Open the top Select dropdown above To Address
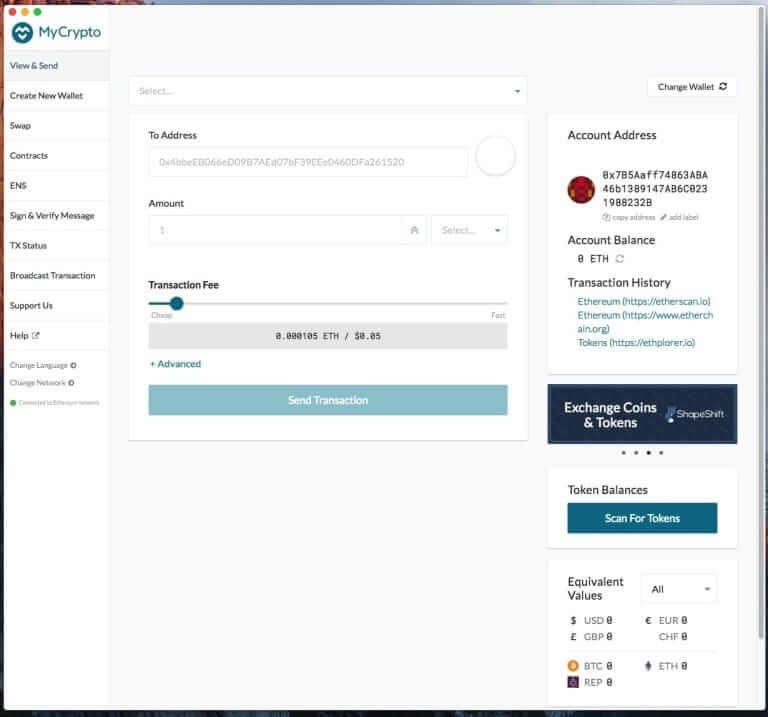The image size is (768, 717). pyautogui.click(x=328, y=91)
